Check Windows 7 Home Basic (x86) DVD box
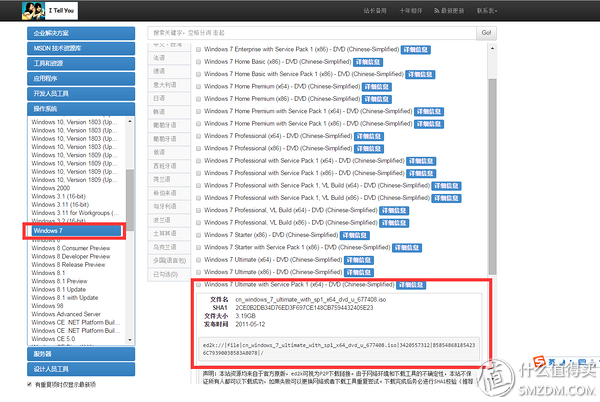The height and width of the screenshot is (402, 600). point(198,62)
